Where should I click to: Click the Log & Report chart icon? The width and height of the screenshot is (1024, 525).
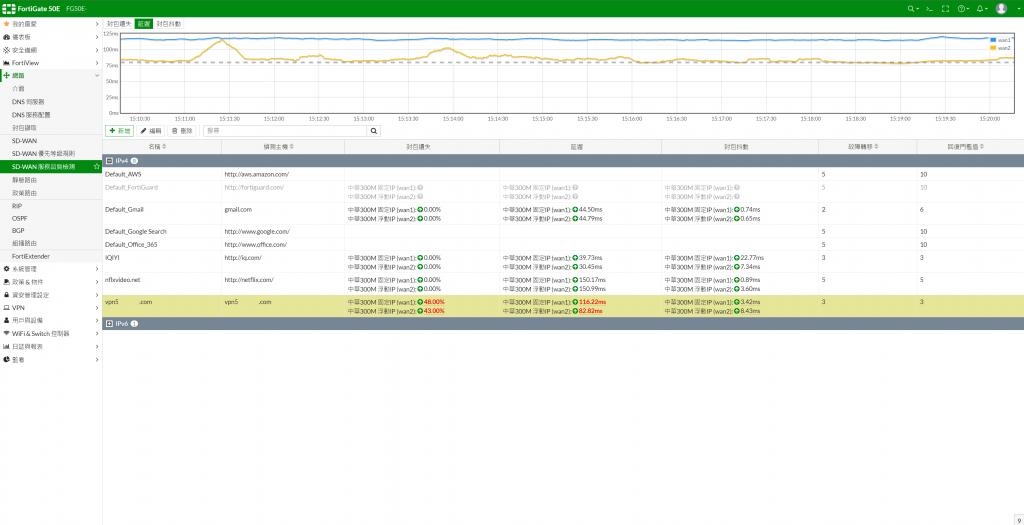coord(7,346)
